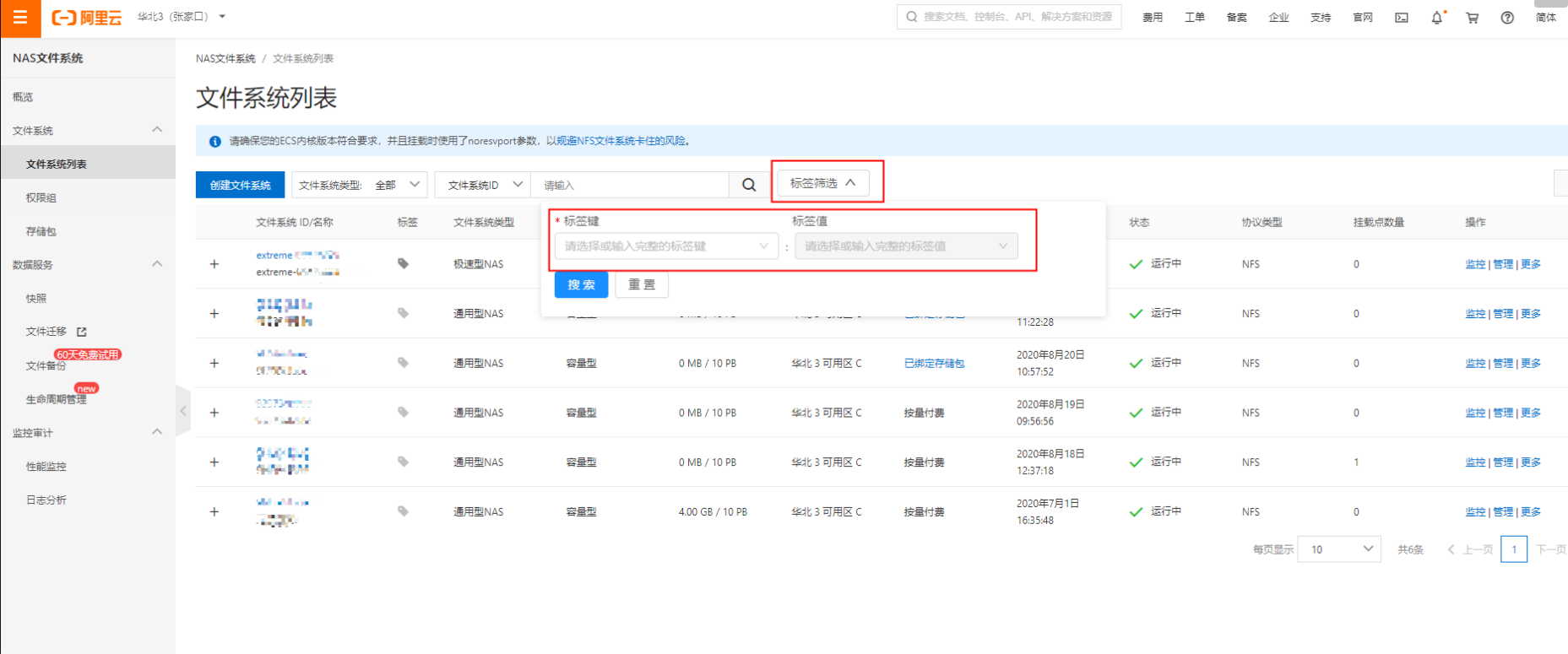Click blue 搜索 button in tag filter
The image size is (1568, 654).
(x=582, y=284)
